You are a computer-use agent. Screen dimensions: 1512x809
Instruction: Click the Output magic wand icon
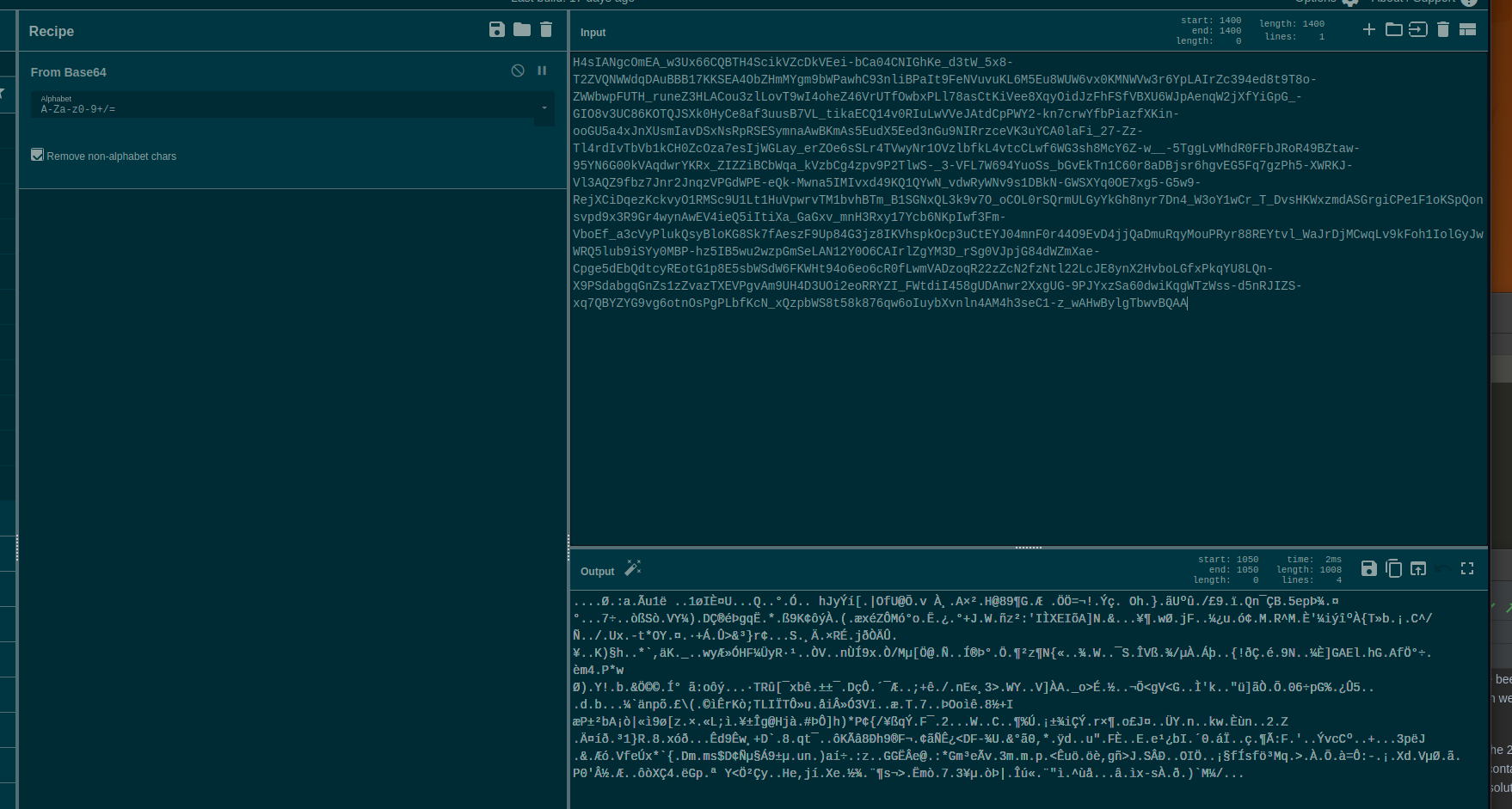point(633,568)
